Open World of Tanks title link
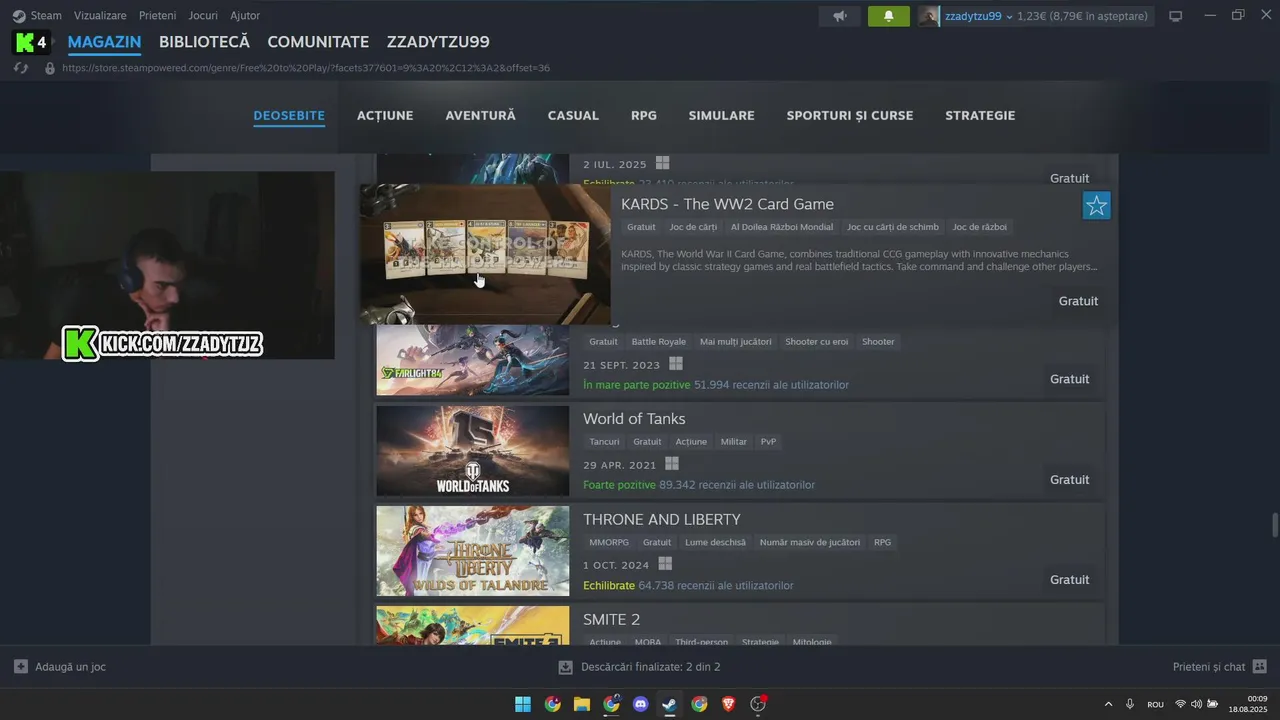Screen dimensions: 1280x720 coord(634,419)
